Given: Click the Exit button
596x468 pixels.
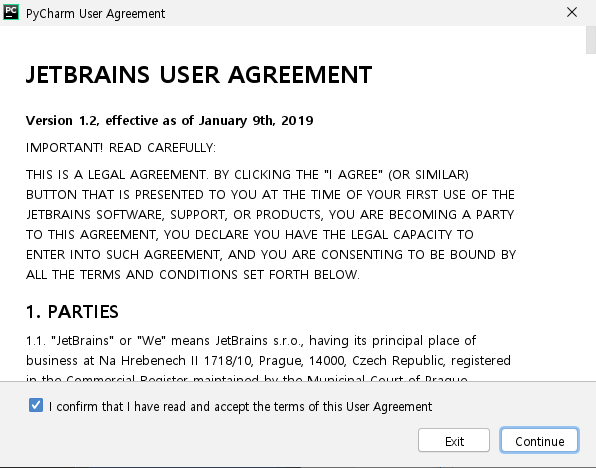Looking at the screenshot, I should pyautogui.click(x=454, y=441).
